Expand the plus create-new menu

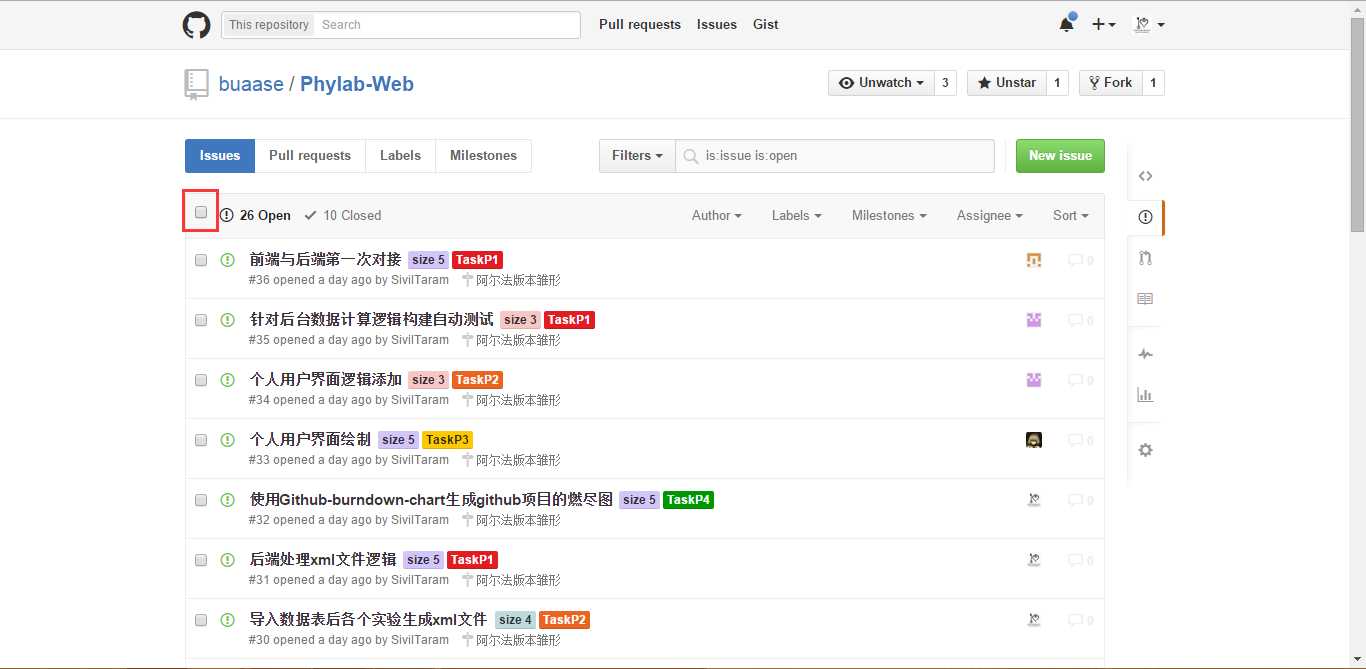click(x=1103, y=24)
